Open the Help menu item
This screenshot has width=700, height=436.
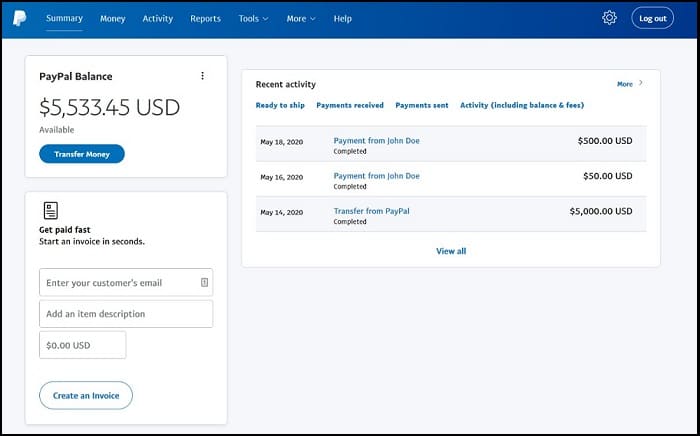342,19
